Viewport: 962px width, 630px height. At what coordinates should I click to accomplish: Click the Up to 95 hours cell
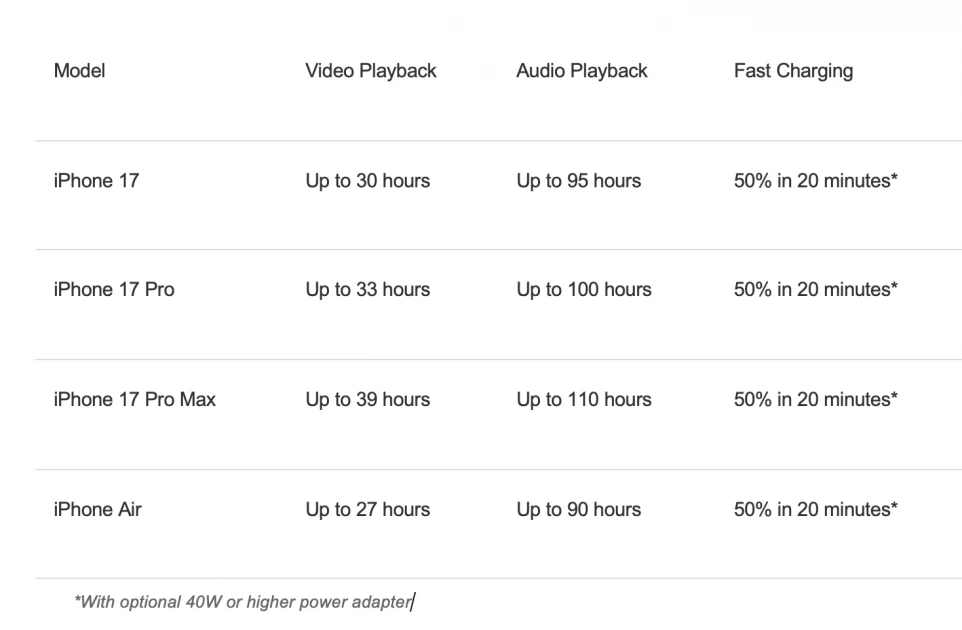click(579, 181)
